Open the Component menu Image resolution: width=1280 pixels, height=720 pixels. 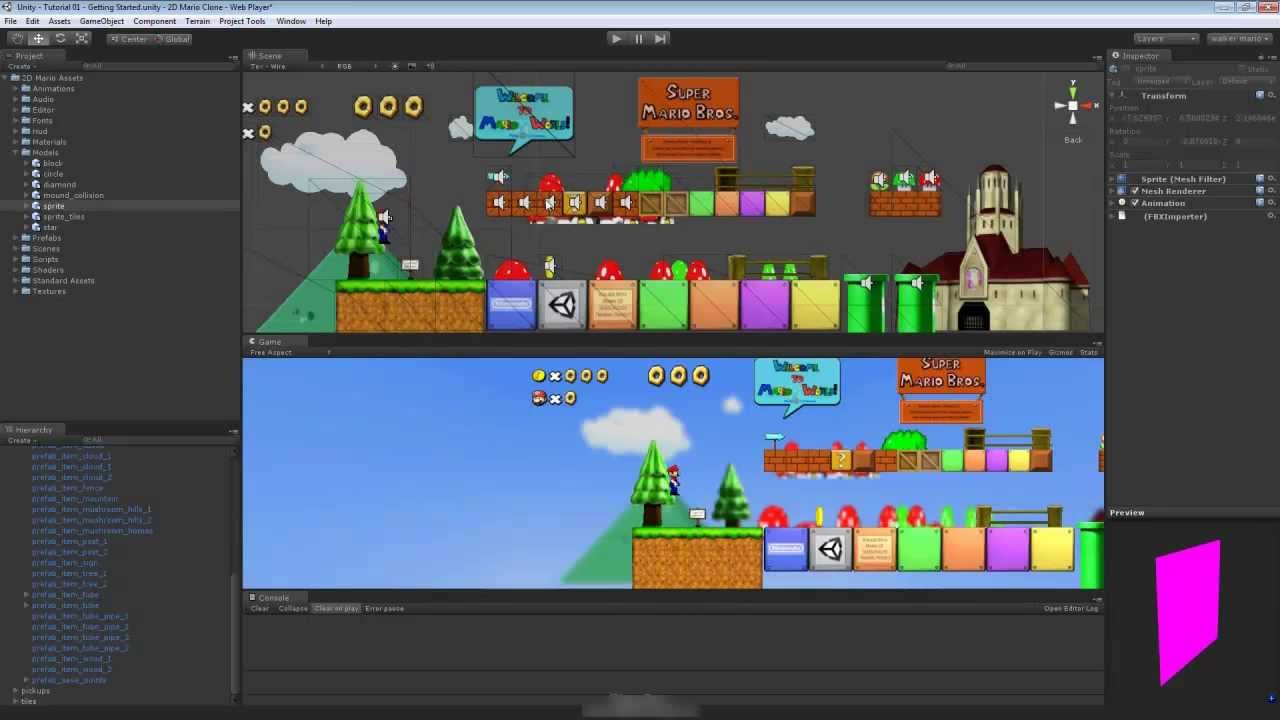pyautogui.click(x=154, y=21)
